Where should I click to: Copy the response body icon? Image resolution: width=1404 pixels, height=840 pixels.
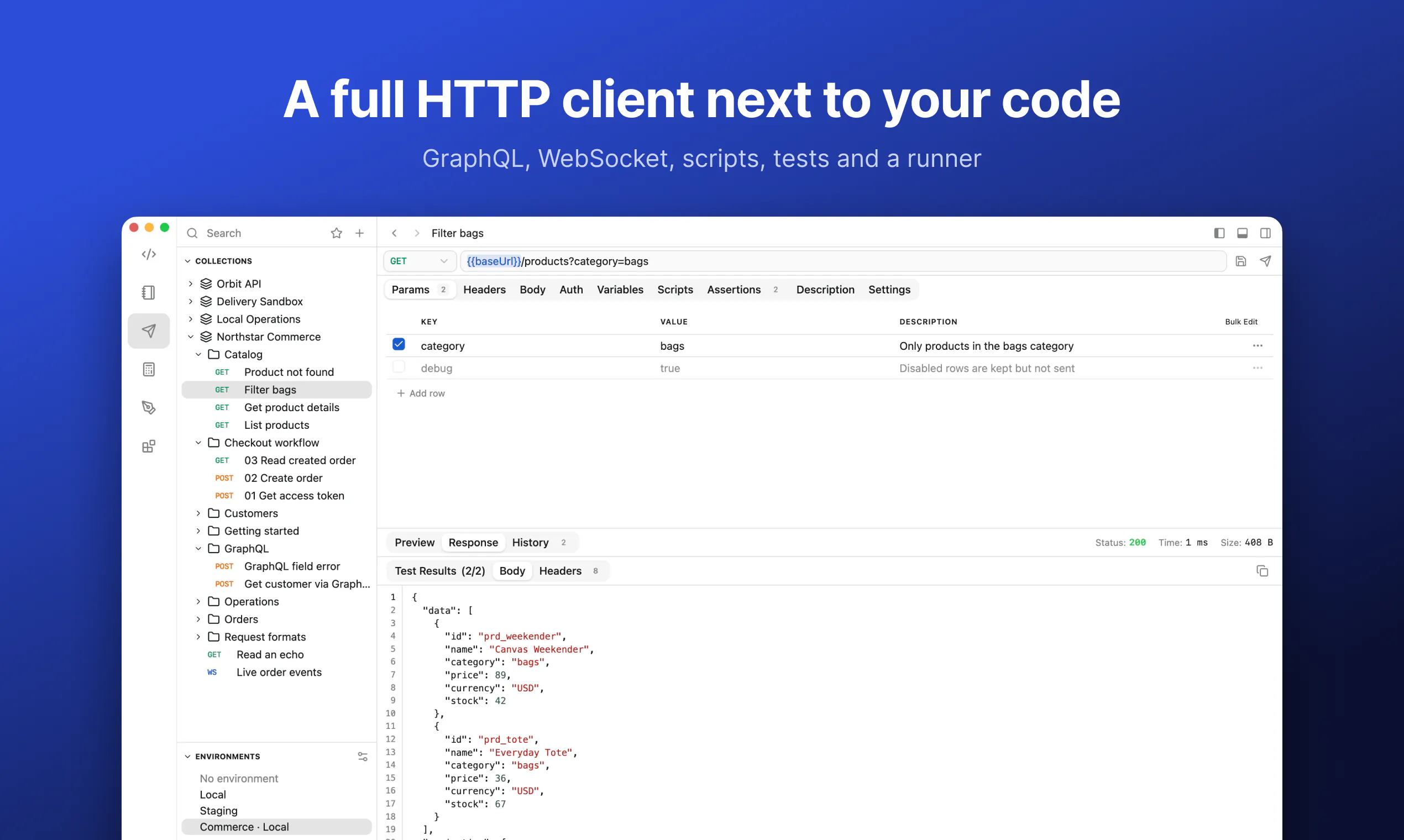[x=1262, y=570]
